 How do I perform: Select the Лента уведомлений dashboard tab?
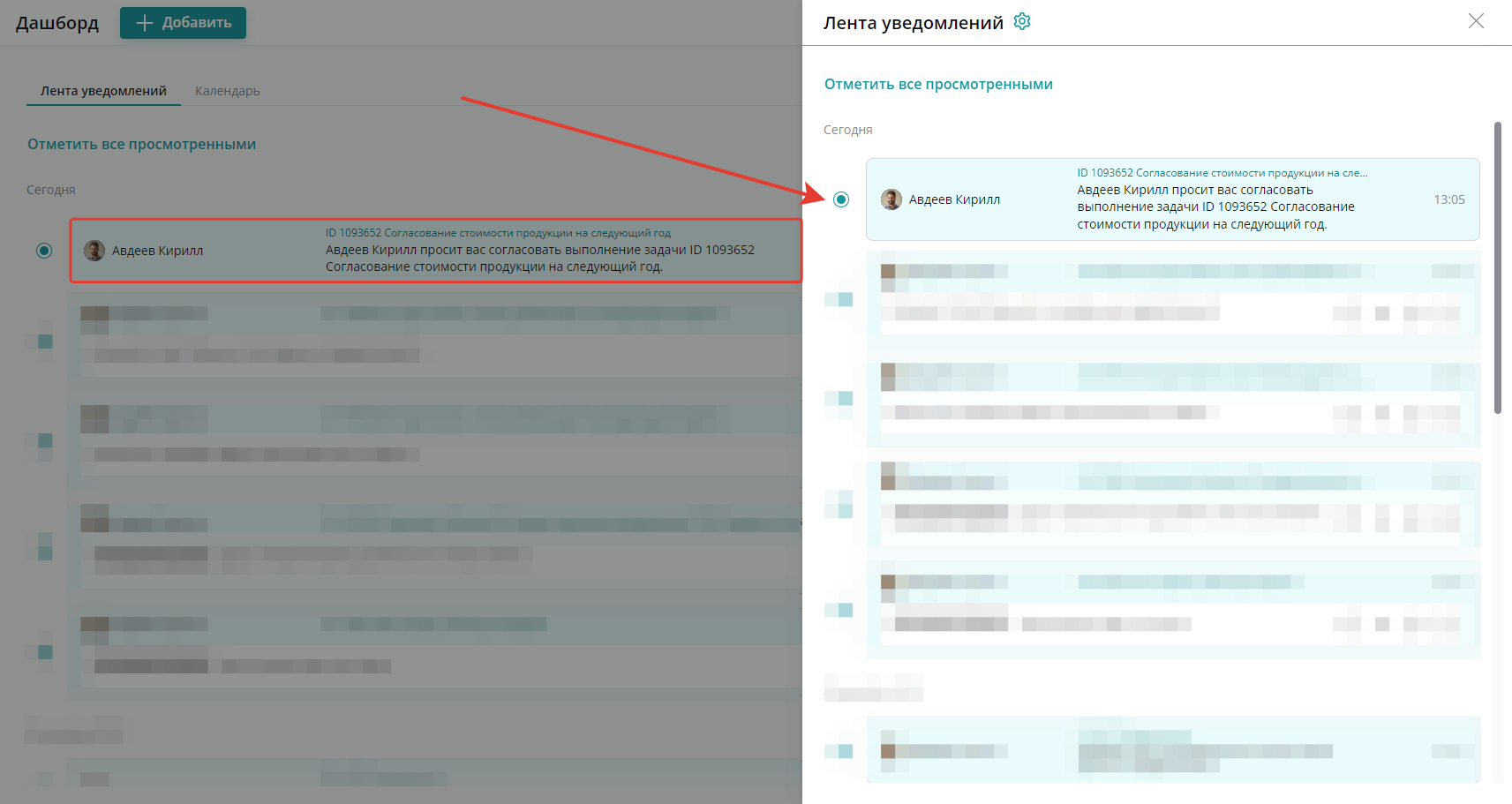tap(103, 91)
